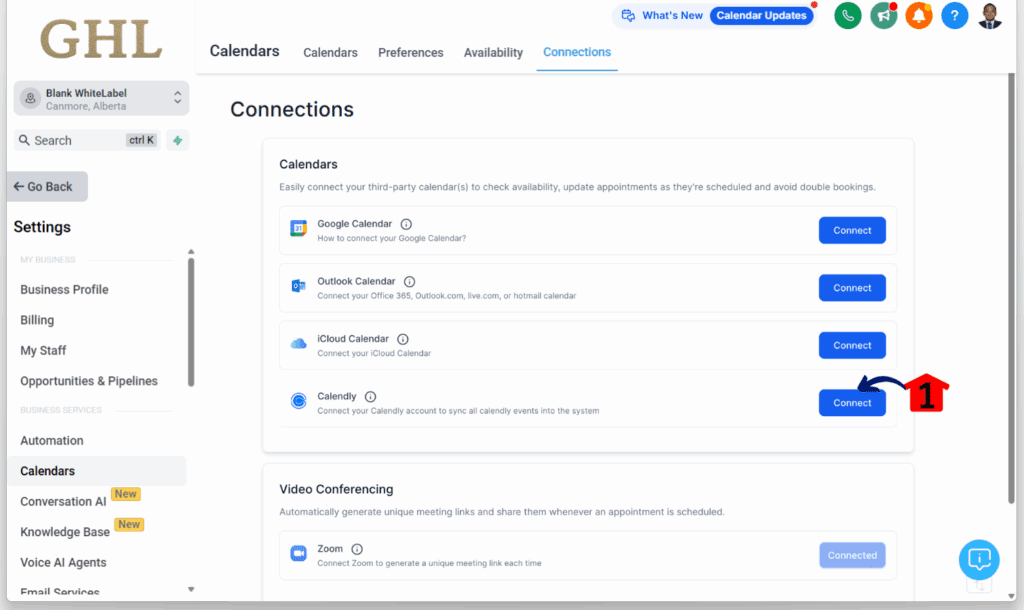1024x610 pixels.
Task: Open the Blank WhiteLabel location switcher
Action: [101, 99]
